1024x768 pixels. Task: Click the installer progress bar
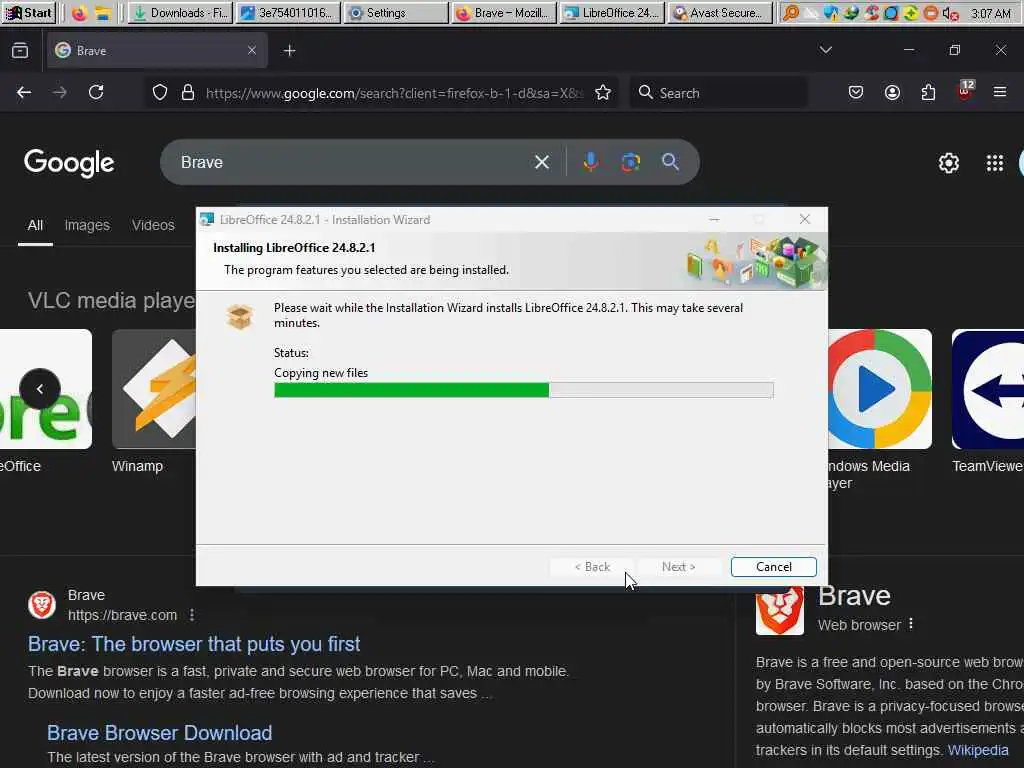pyautogui.click(x=524, y=390)
